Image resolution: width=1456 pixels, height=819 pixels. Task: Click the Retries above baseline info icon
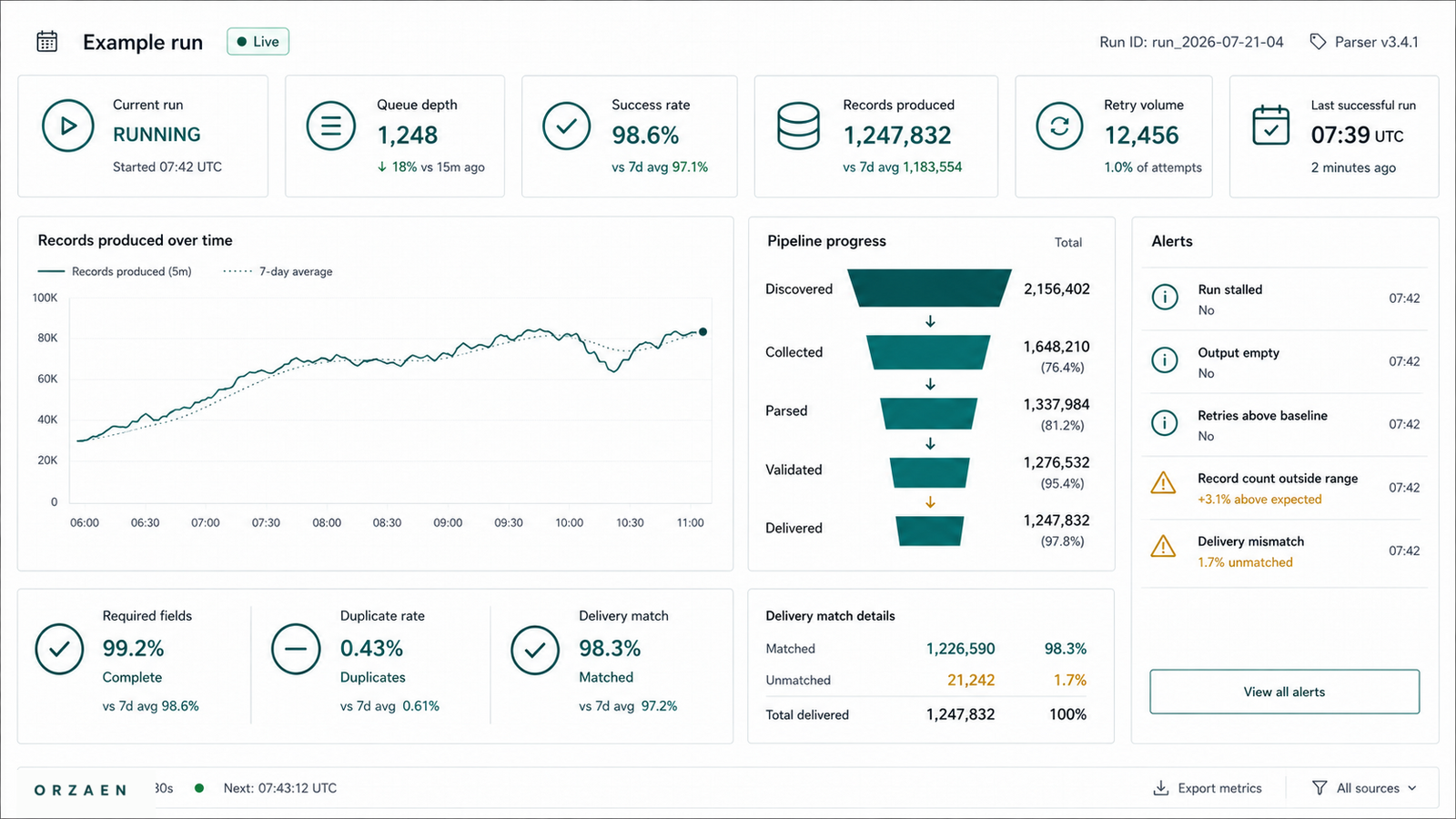pyautogui.click(x=1165, y=423)
